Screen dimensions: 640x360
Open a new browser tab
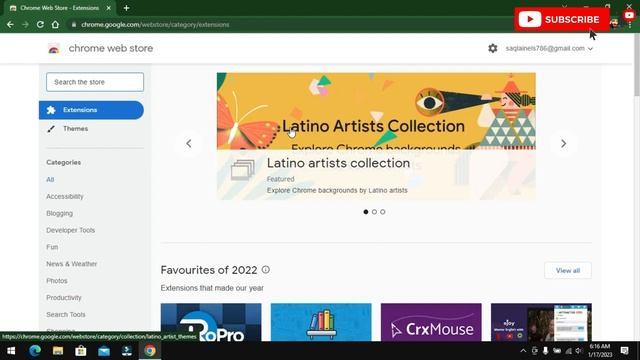coord(126,8)
